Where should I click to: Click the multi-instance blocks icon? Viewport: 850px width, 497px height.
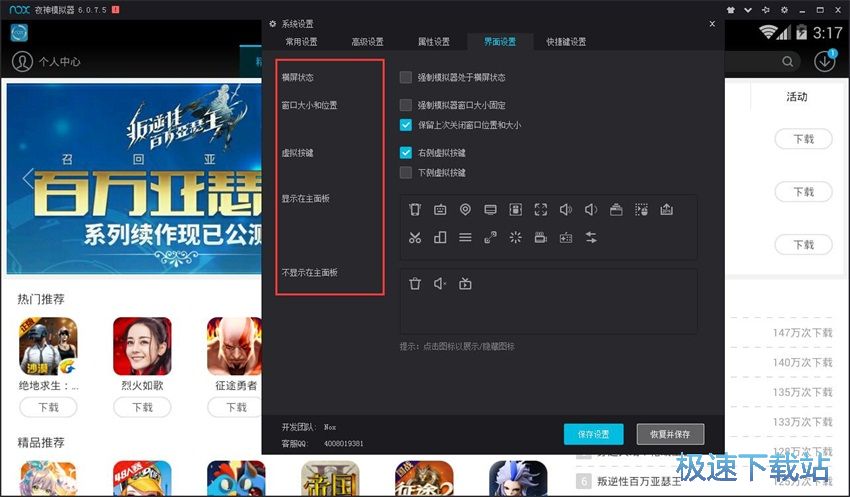coord(440,237)
